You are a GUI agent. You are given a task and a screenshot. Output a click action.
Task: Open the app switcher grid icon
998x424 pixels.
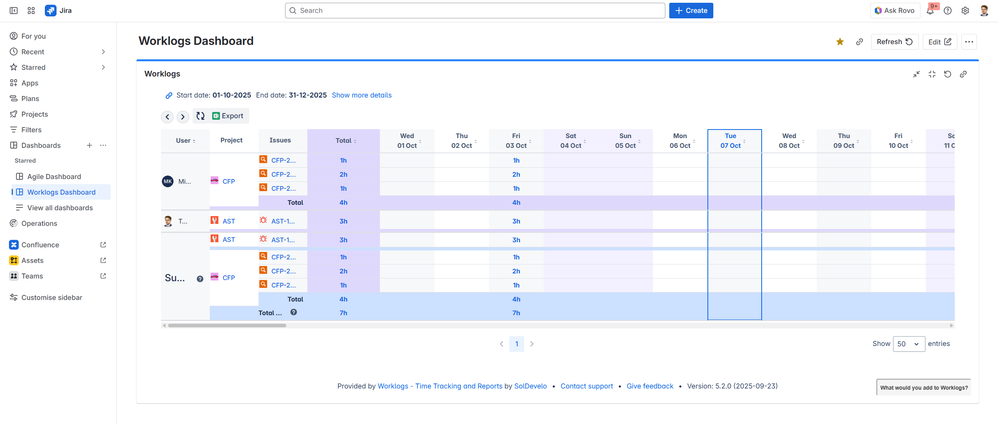(31, 11)
